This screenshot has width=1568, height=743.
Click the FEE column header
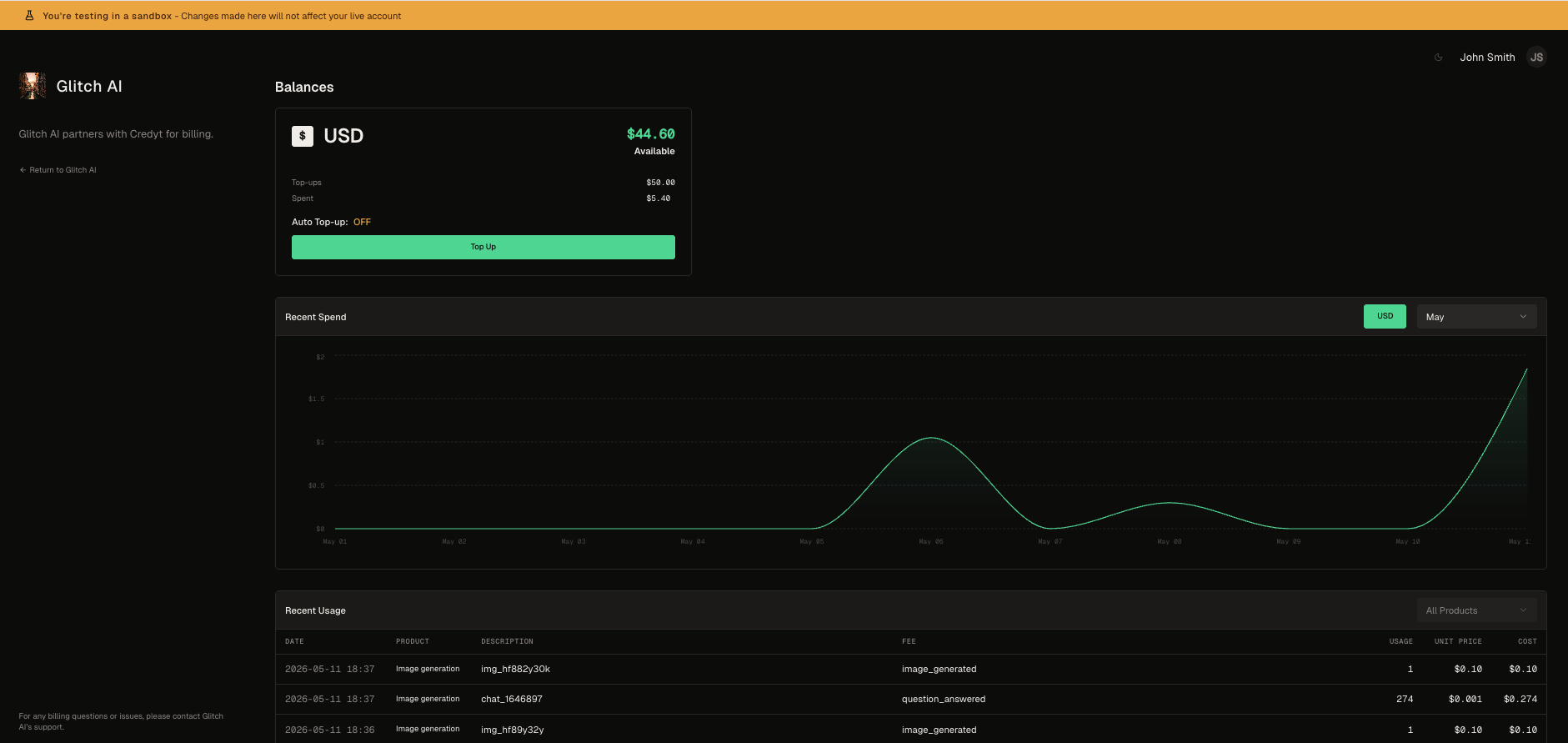point(909,641)
